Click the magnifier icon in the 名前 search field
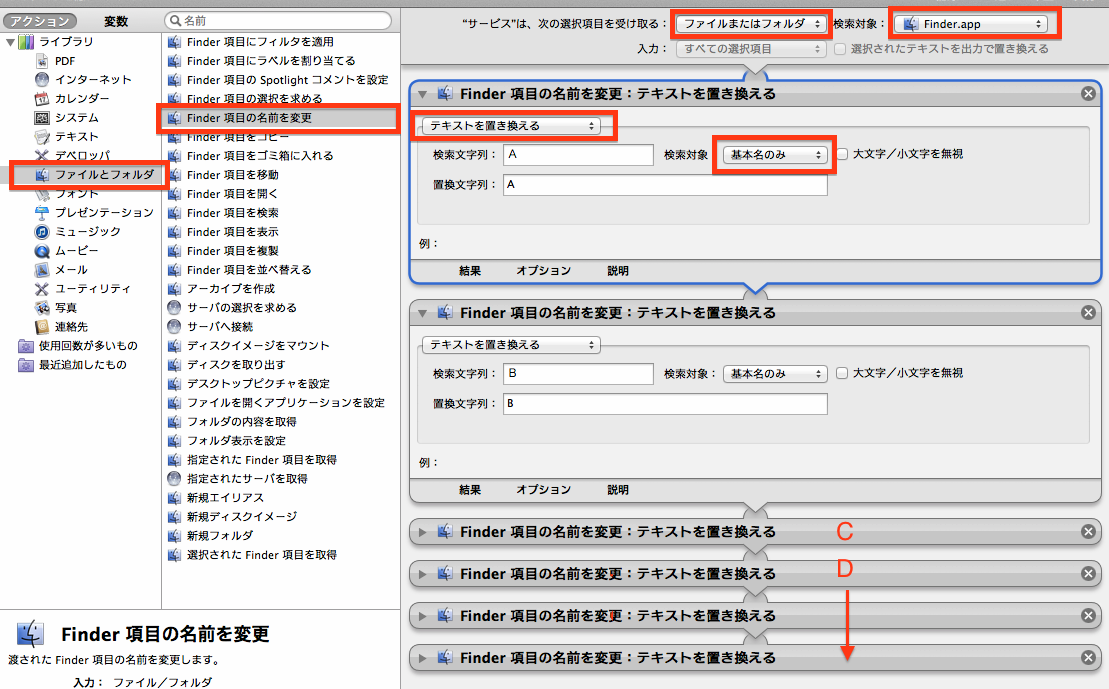 (175, 21)
